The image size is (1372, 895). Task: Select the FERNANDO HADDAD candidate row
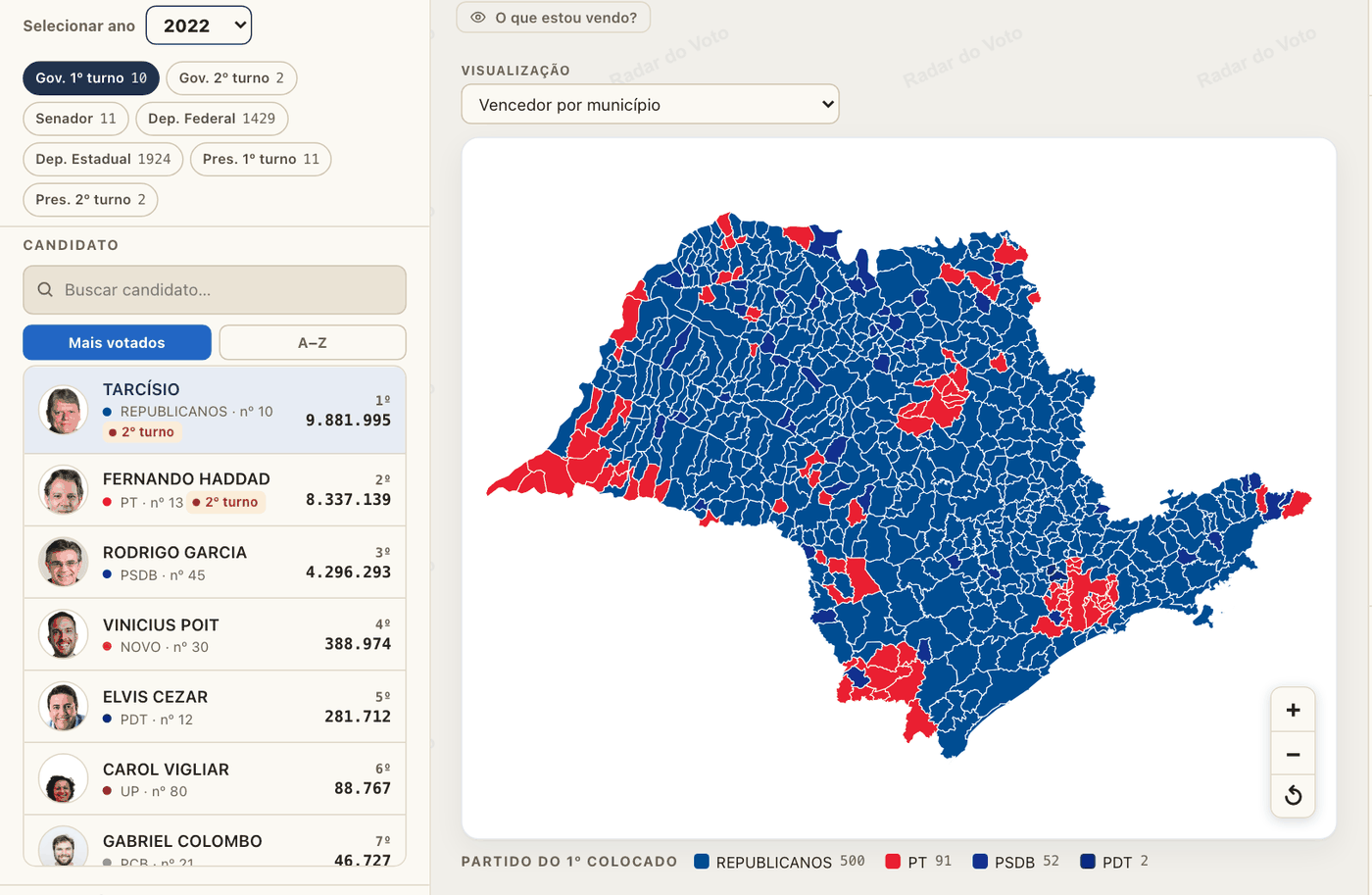215,490
